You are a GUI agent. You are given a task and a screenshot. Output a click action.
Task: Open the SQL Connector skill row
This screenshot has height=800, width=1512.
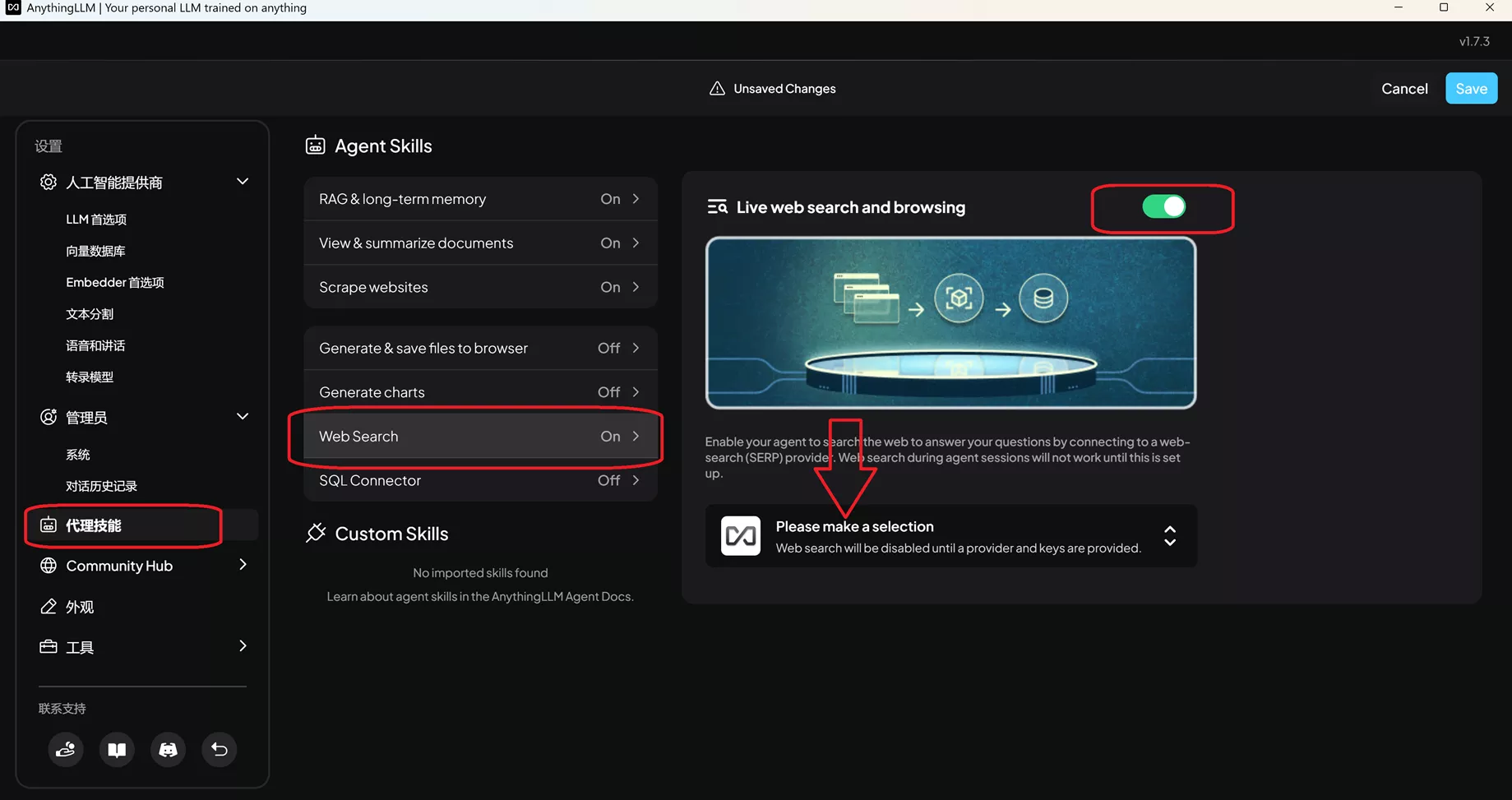point(480,481)
